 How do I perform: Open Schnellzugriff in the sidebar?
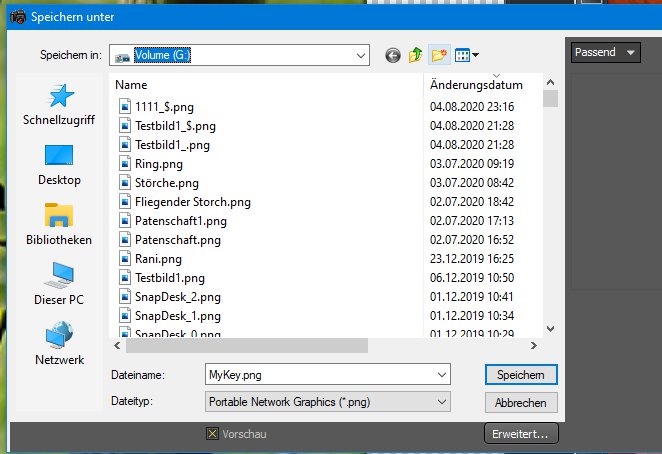59,105
